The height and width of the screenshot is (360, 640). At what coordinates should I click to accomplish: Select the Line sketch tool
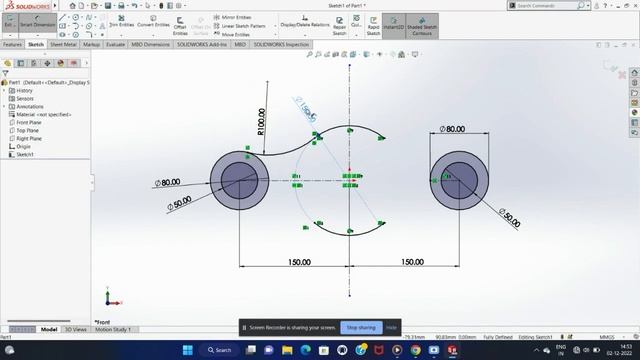tap(62, 18)
